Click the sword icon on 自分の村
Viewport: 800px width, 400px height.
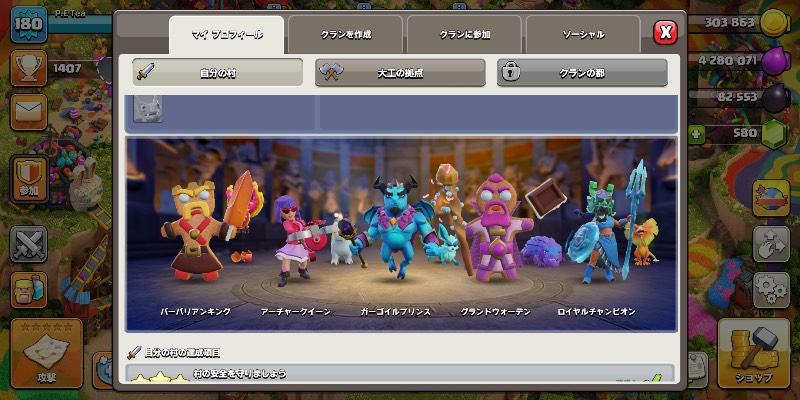pyautogui.click(x=145, y=72)
